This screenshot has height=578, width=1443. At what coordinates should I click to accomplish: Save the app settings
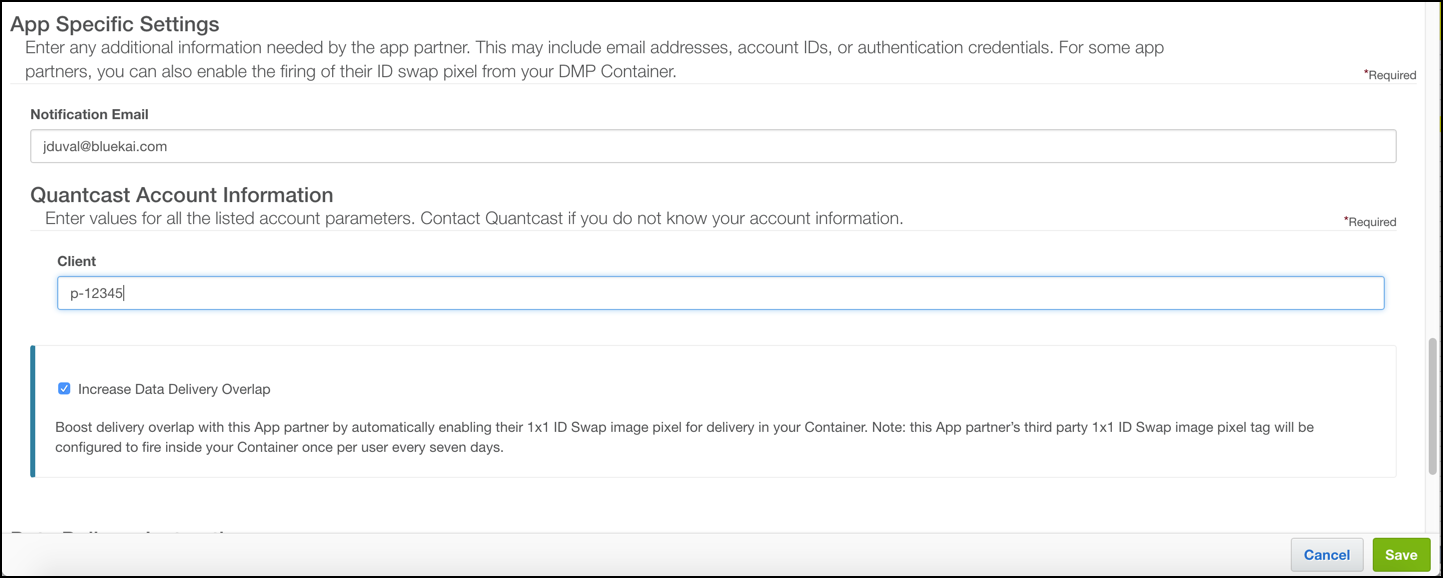1401,555
